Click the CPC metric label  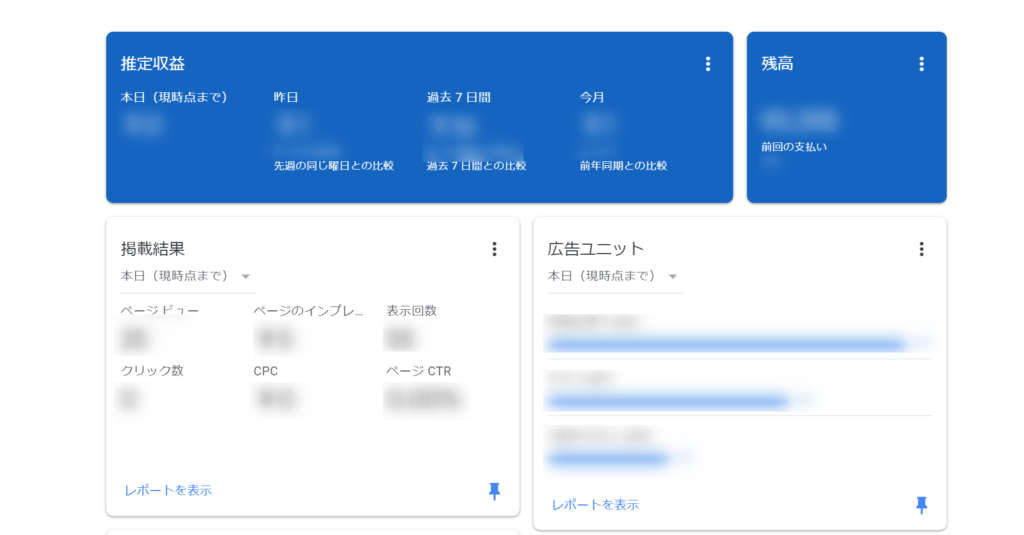[x=266, y=371]
